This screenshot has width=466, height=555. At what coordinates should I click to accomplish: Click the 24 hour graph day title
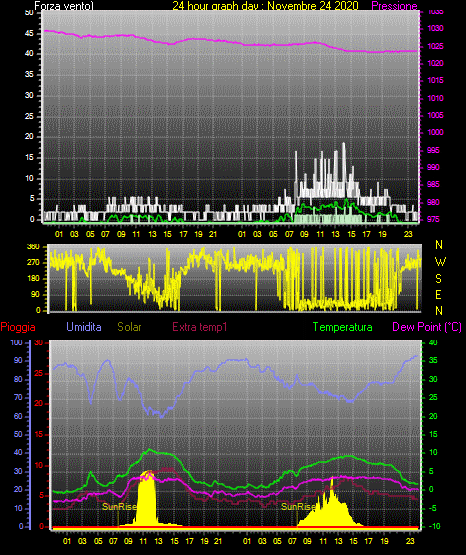[x=265, y=6]
